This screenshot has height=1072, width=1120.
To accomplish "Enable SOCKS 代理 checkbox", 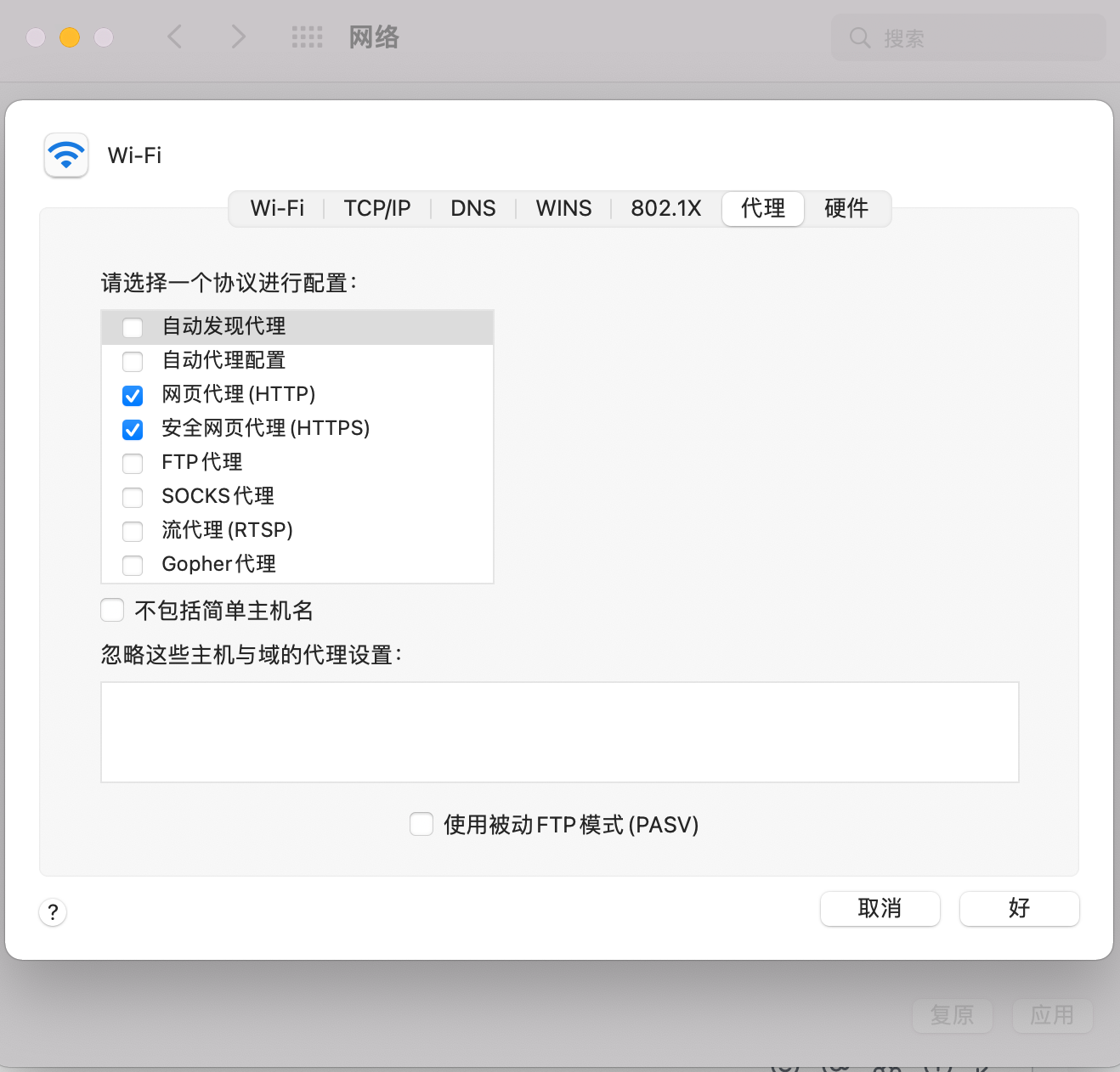I will [133, 498].
